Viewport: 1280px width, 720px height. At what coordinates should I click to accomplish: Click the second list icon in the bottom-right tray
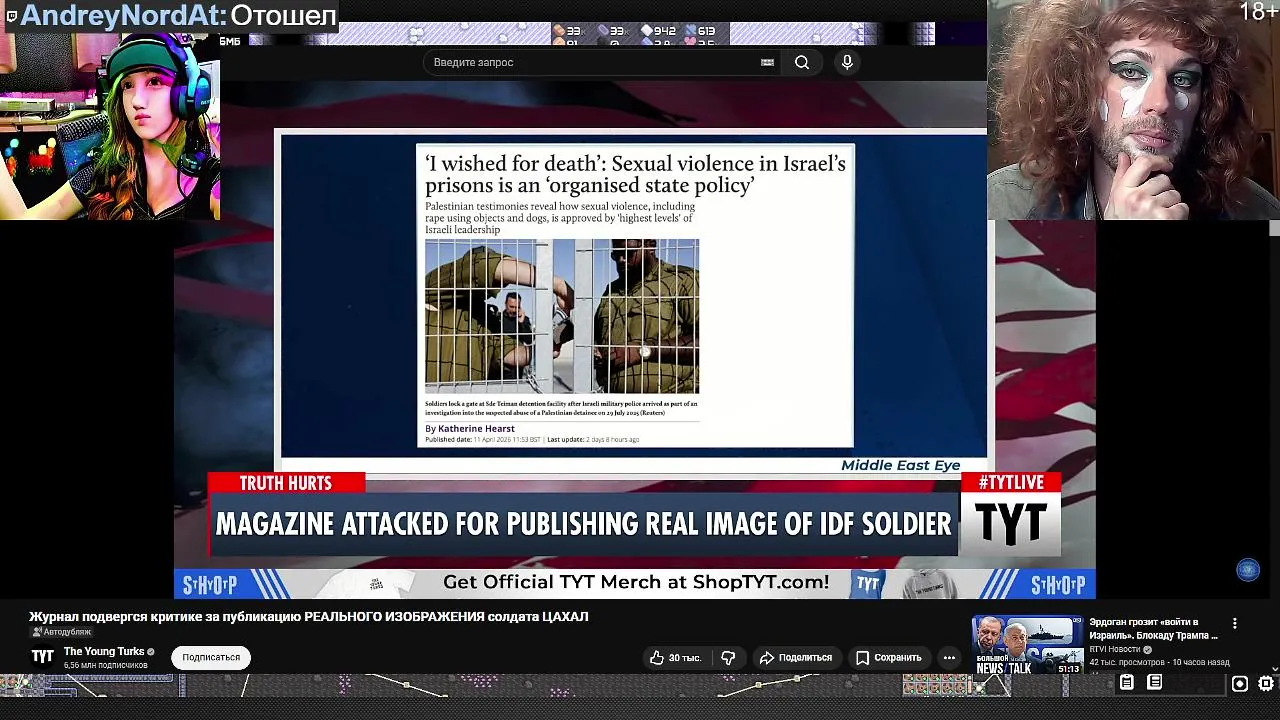tap(1154, 682)
